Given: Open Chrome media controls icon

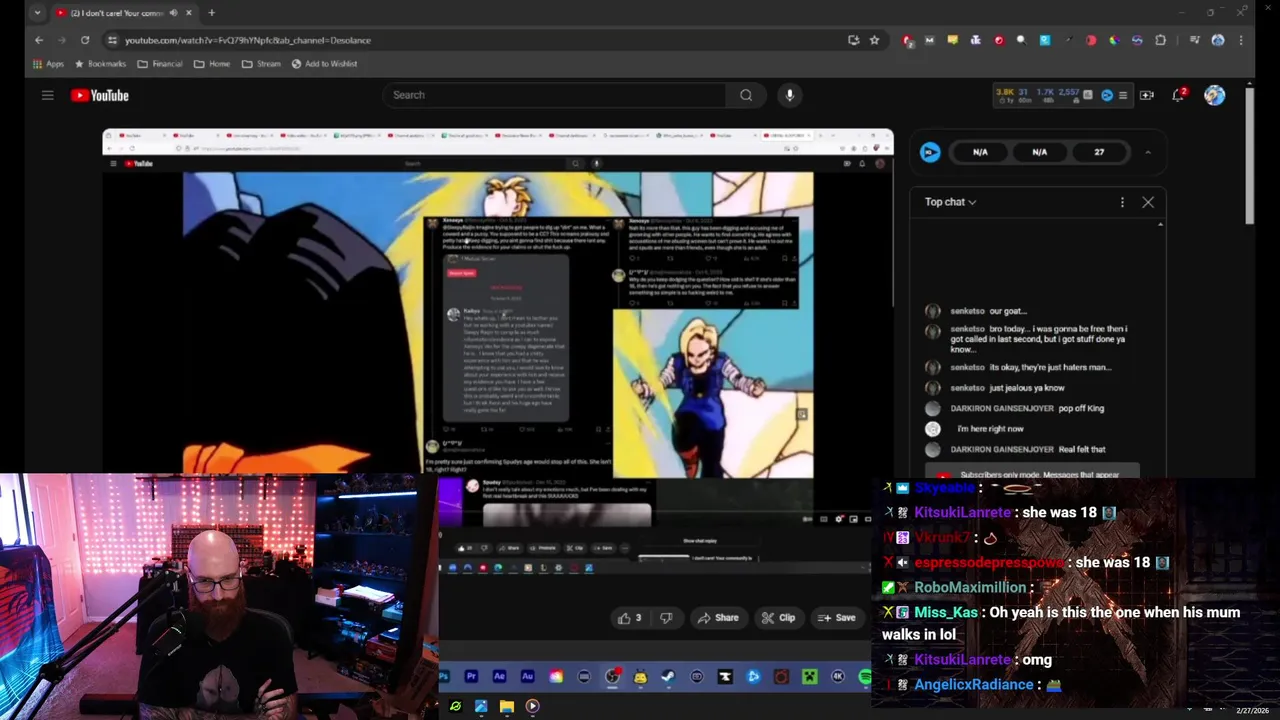Looking at the screenshot, I should tap(1194, 40).
